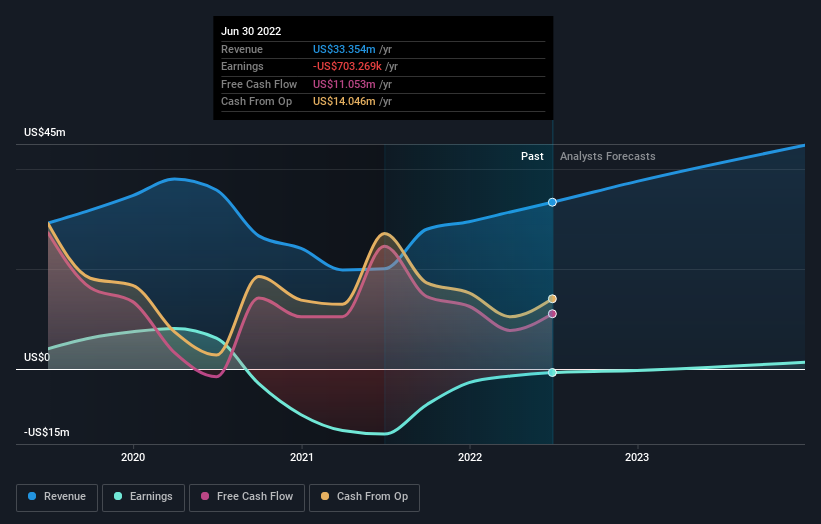Click the 2023 x-axis label

[637, 457]
